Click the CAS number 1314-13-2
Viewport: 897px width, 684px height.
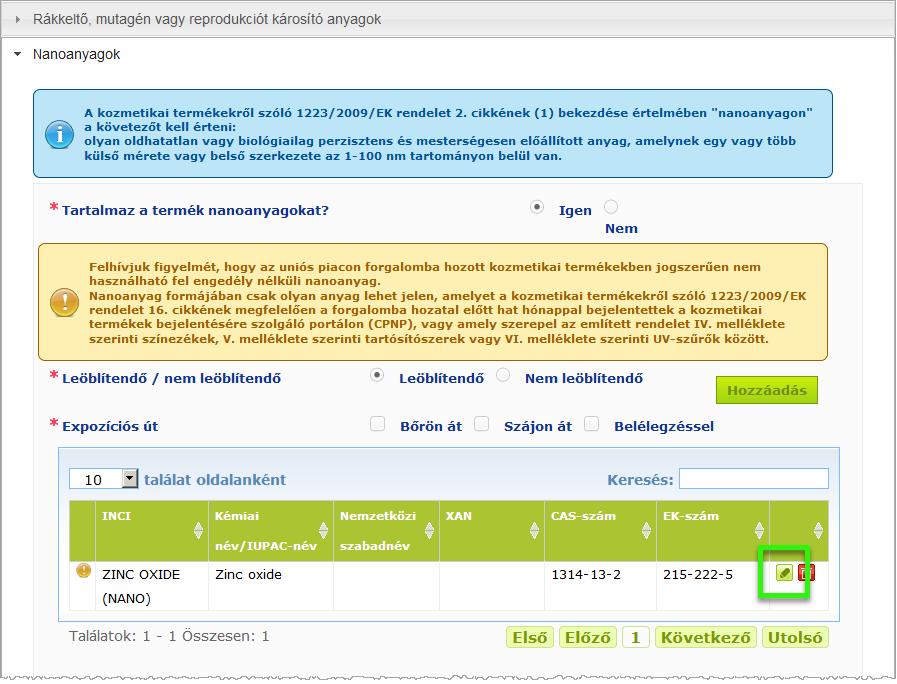coord(586,574)
